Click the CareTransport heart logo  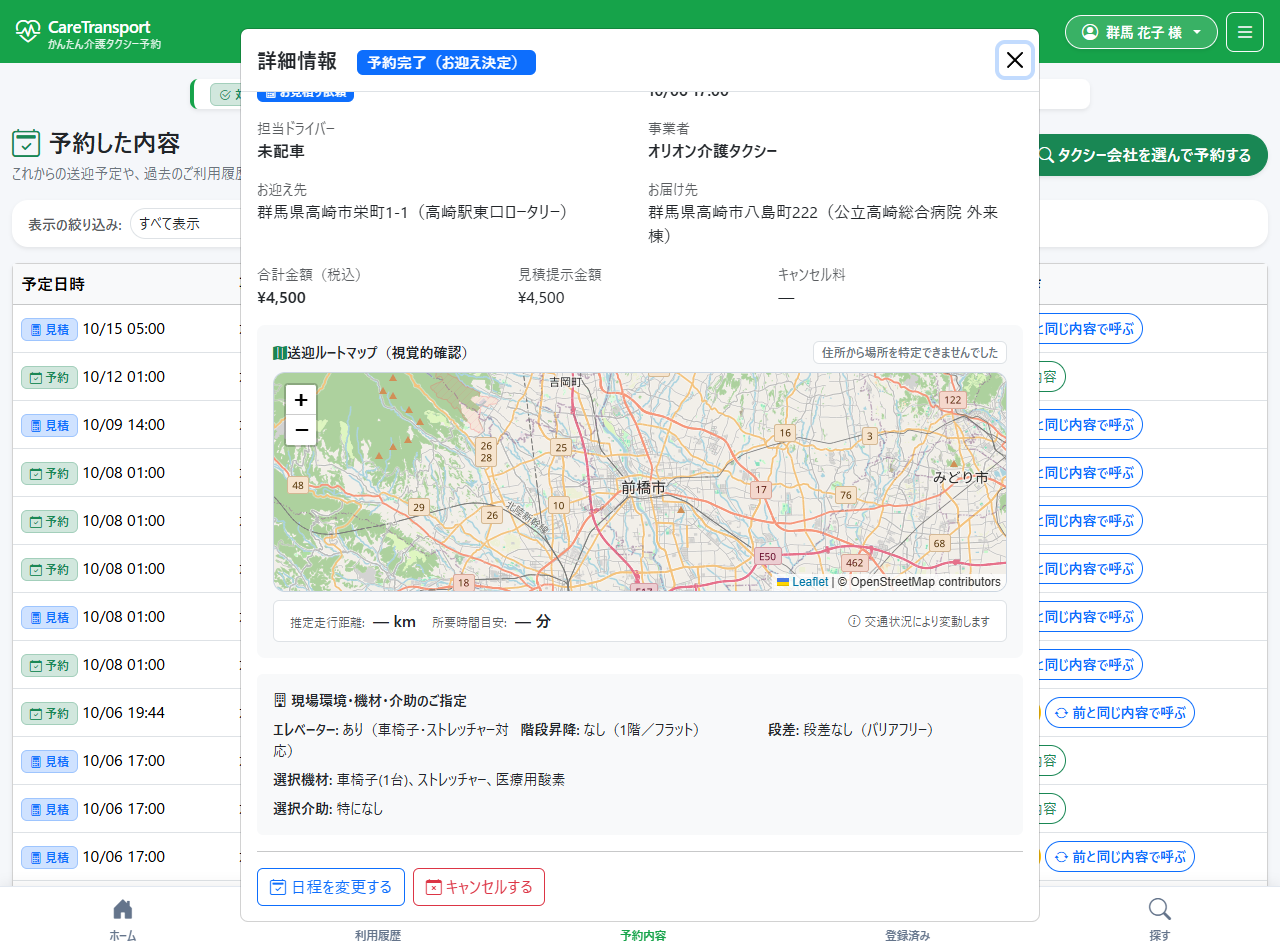[x=28, y=31]
